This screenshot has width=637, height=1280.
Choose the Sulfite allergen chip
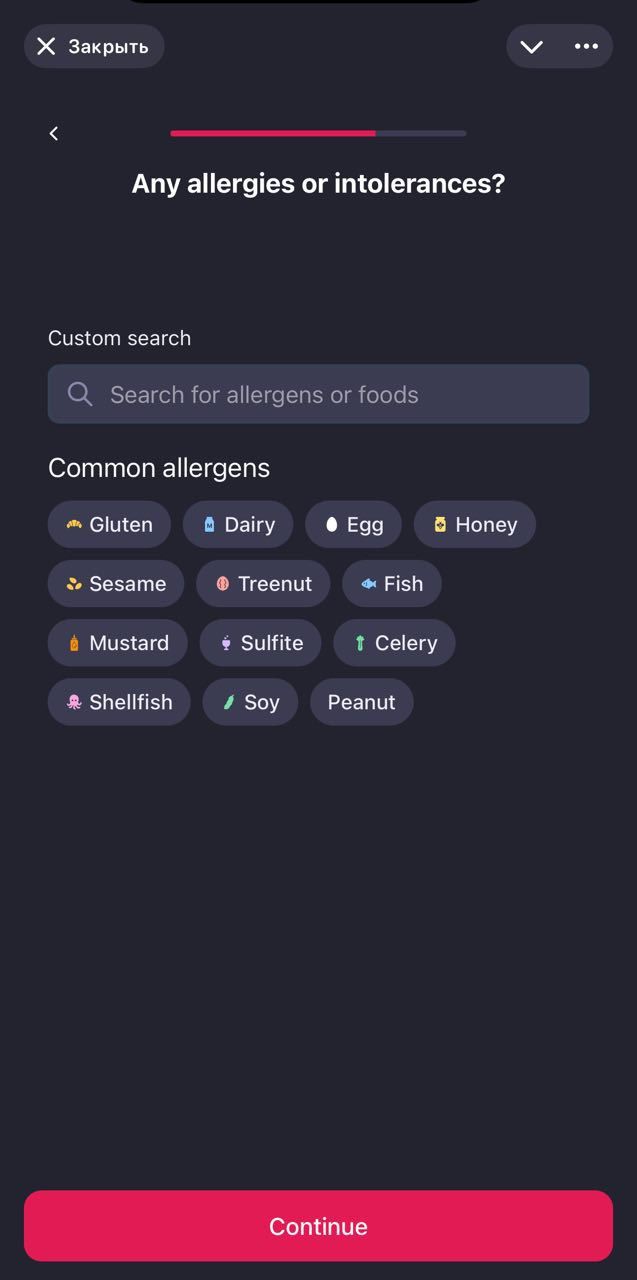pos(260,642)
